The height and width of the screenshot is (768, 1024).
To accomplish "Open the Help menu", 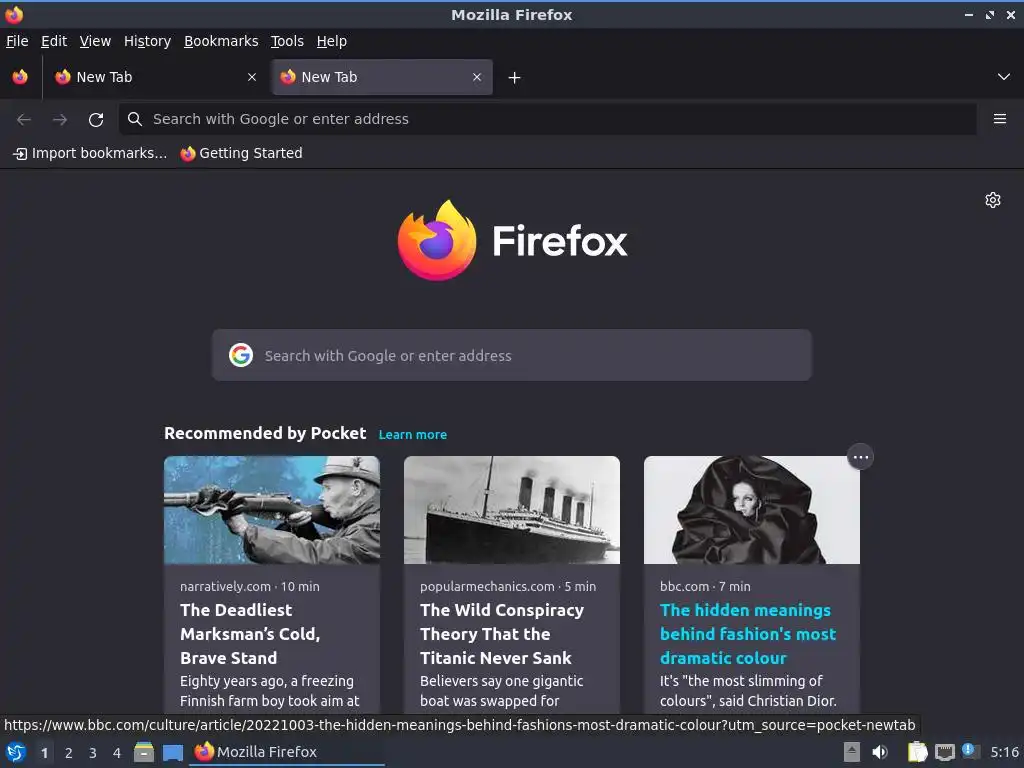I will click(x=332, y=41).
